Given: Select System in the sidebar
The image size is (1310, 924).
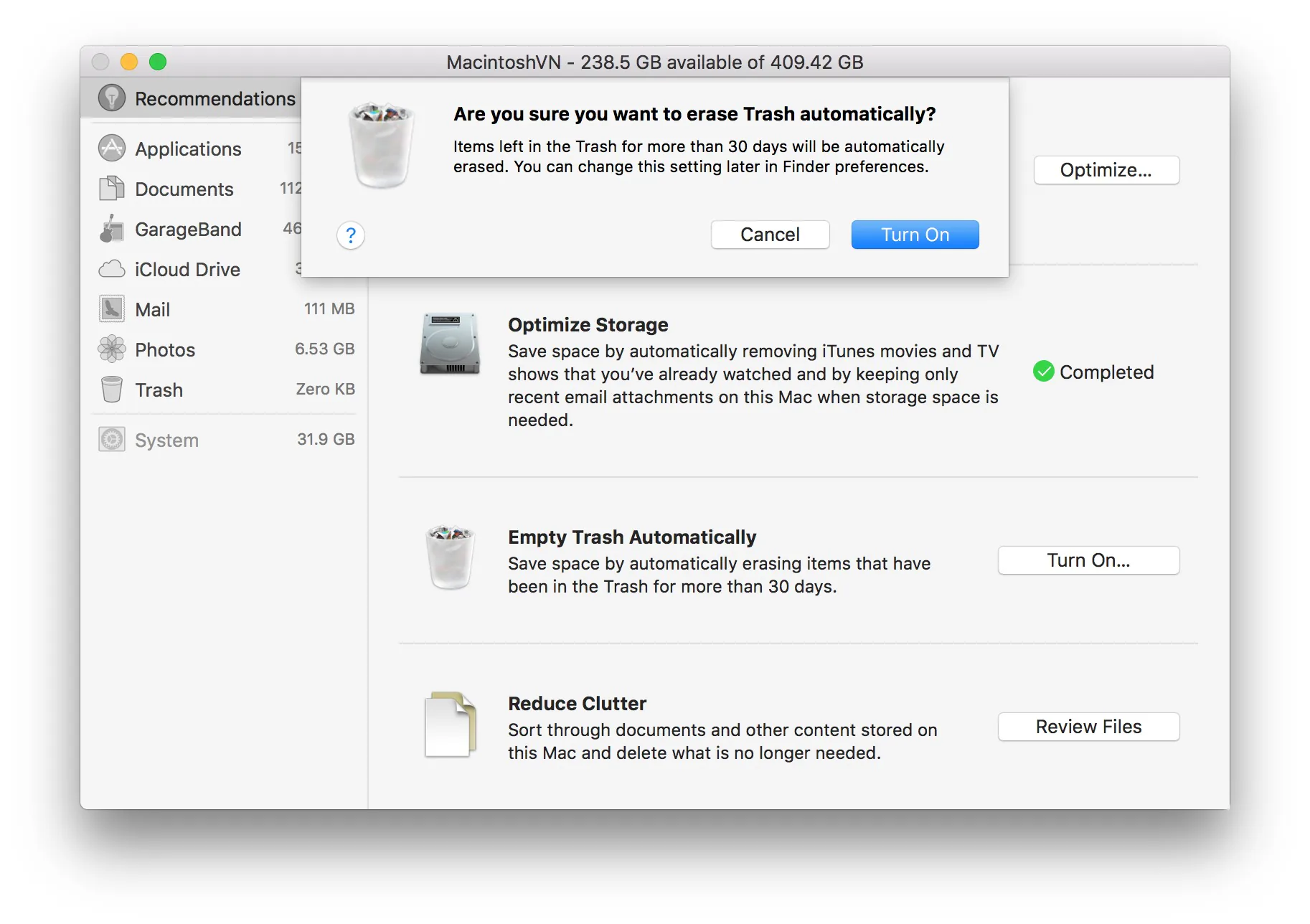Looking at the screenshot, I should click(x=224, y=440).
